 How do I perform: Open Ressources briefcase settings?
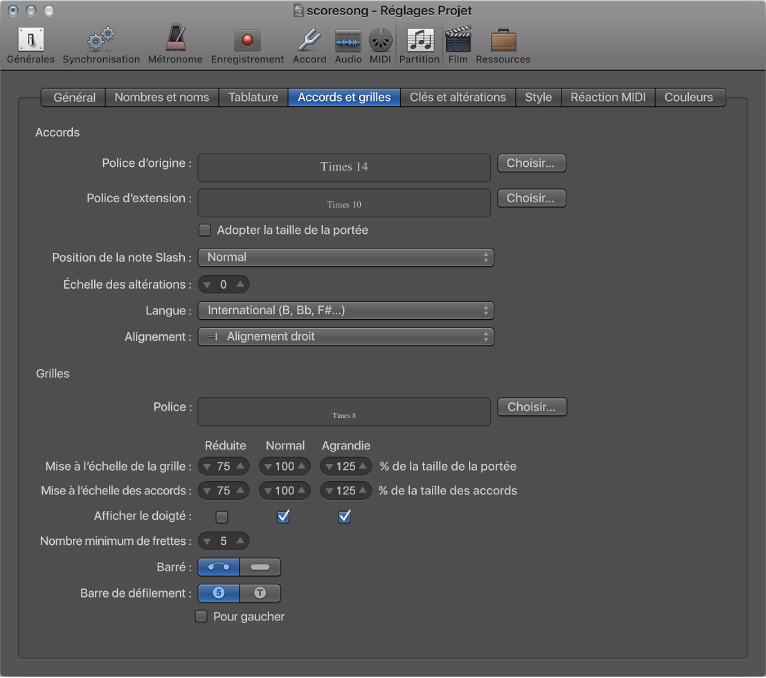[503, 42]
